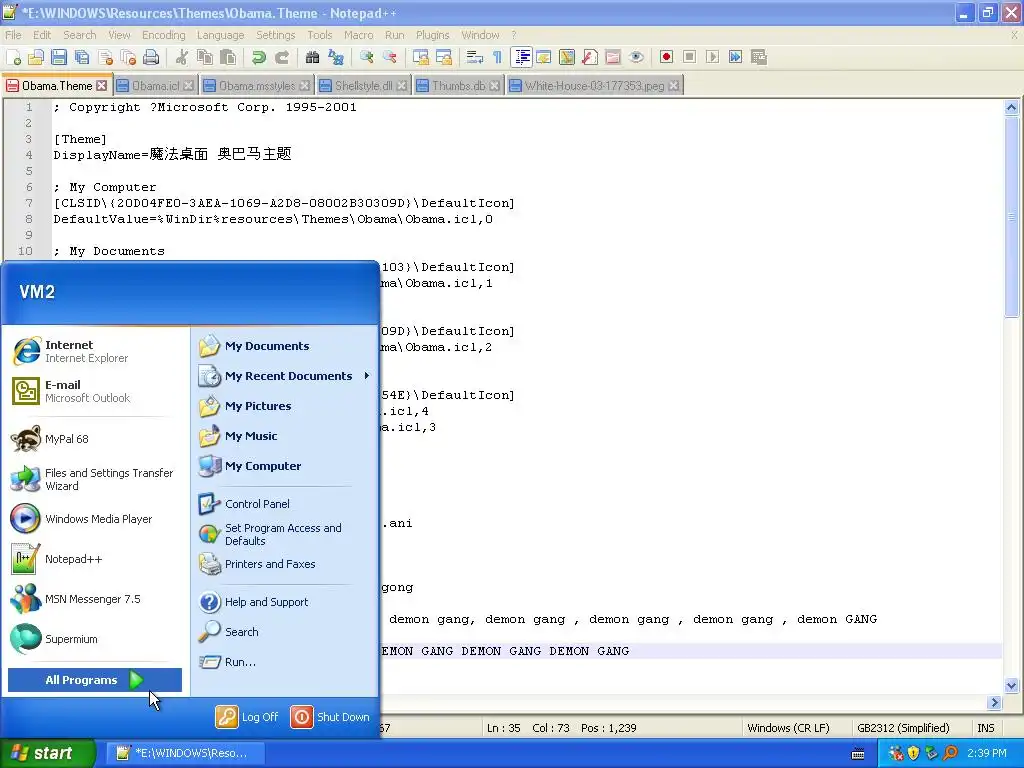Click the Zoom Out toolbar icon

tap(390, 57)
